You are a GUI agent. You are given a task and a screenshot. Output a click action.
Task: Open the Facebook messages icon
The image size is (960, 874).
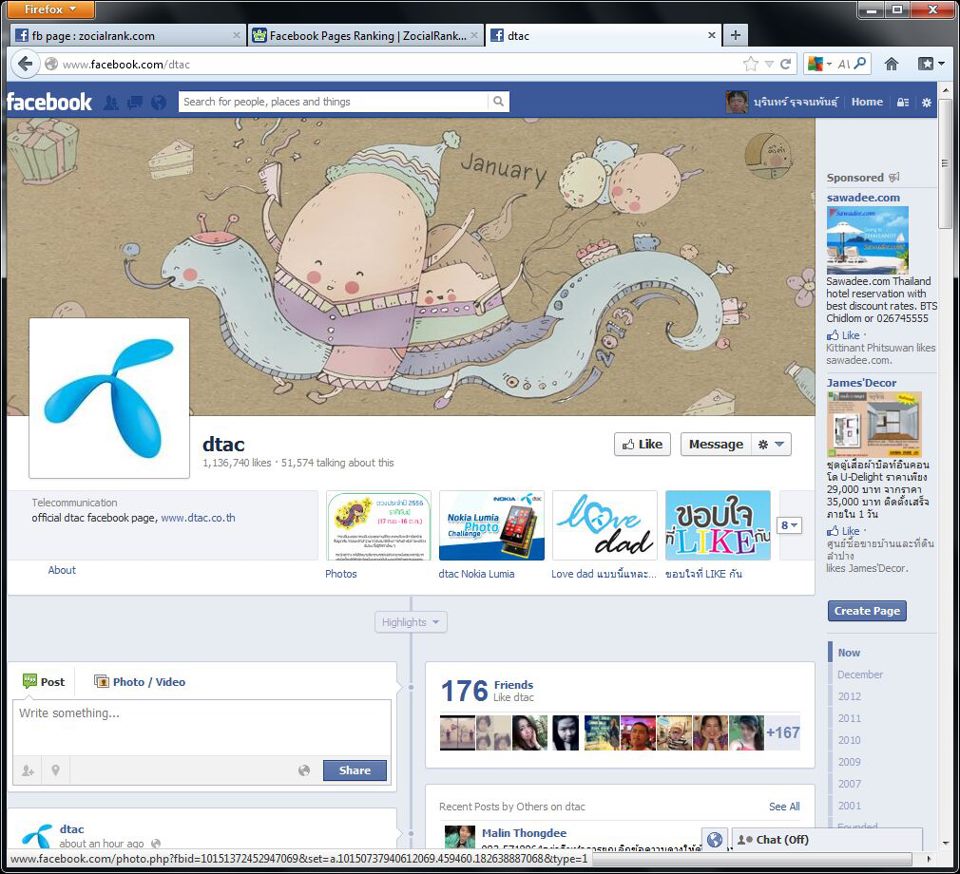pyautogui.click(x=134, y=102)
